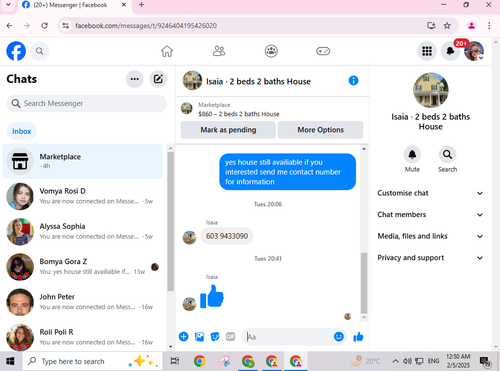Open the taskbar volume speaker icon
Viewport: 500px width, 371px height.
tap(407, 361)
